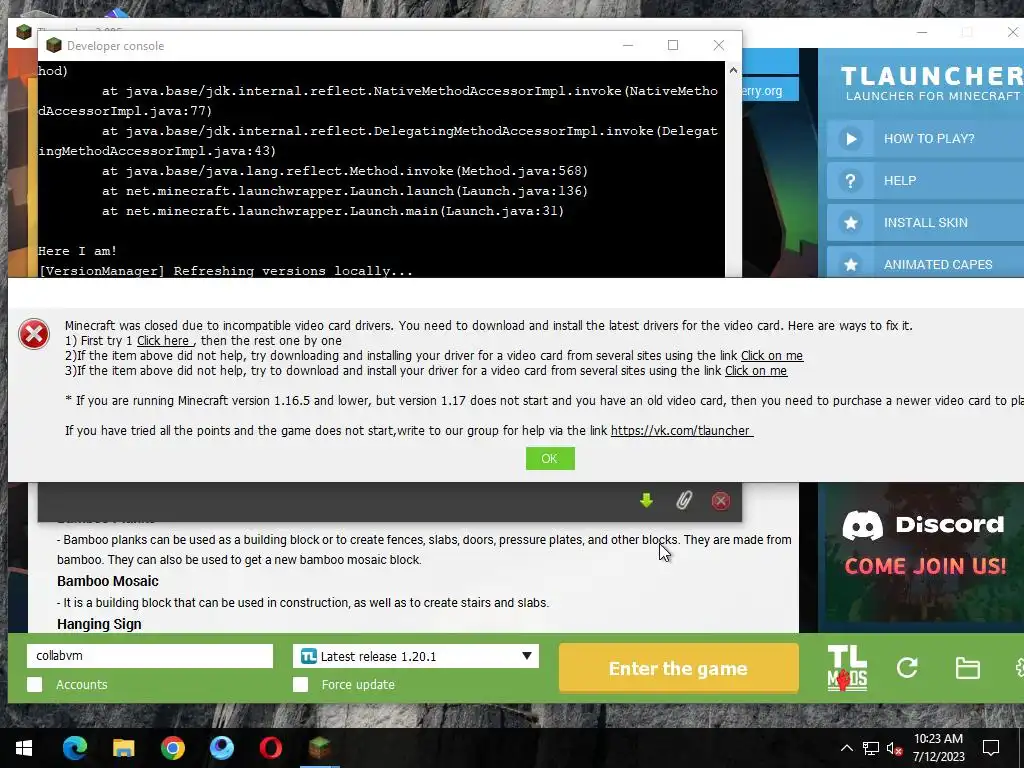Open Opera browser from the taskbar

point(270,748)
